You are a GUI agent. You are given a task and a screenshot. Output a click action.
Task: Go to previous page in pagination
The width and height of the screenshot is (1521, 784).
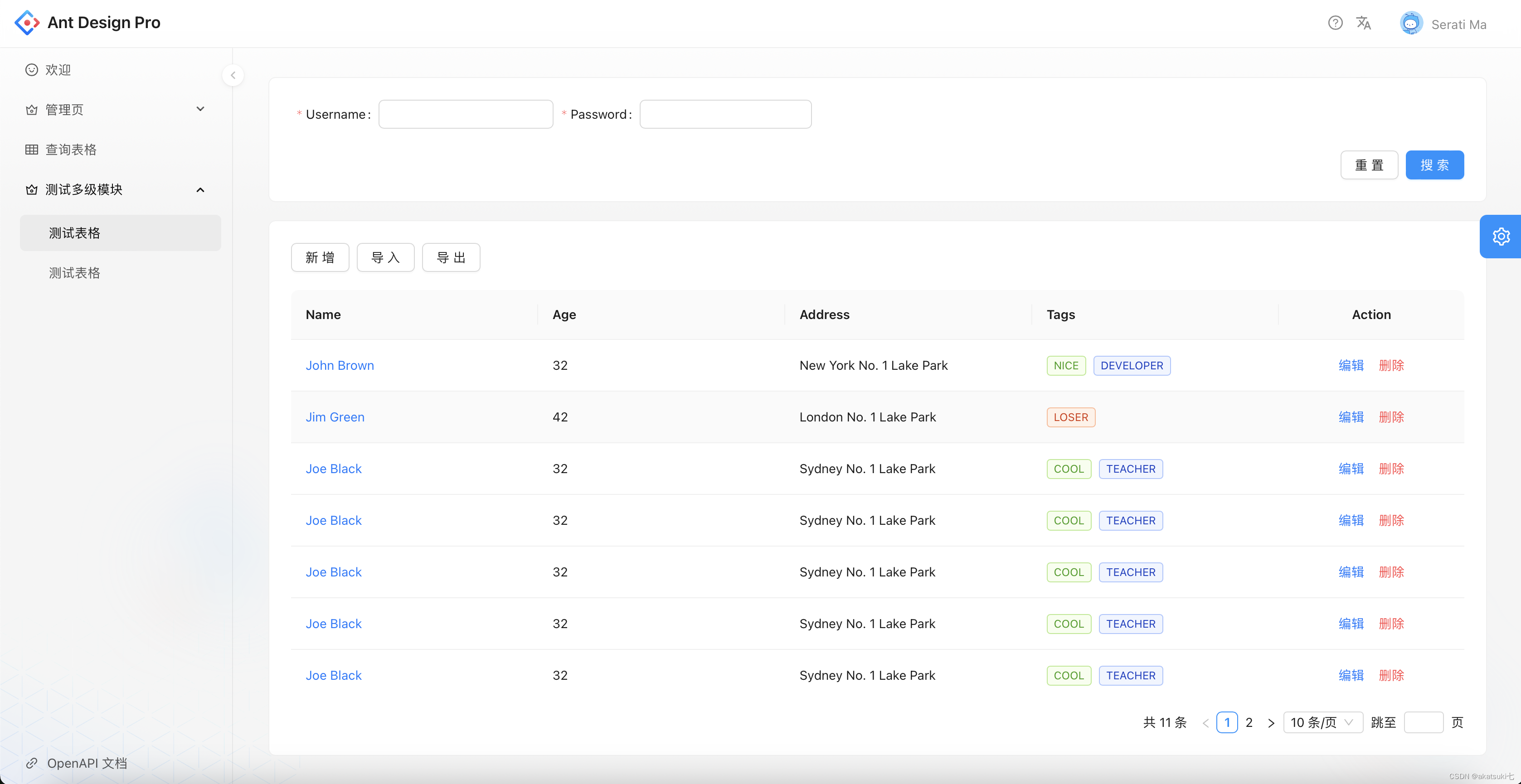pos(1205,723)
